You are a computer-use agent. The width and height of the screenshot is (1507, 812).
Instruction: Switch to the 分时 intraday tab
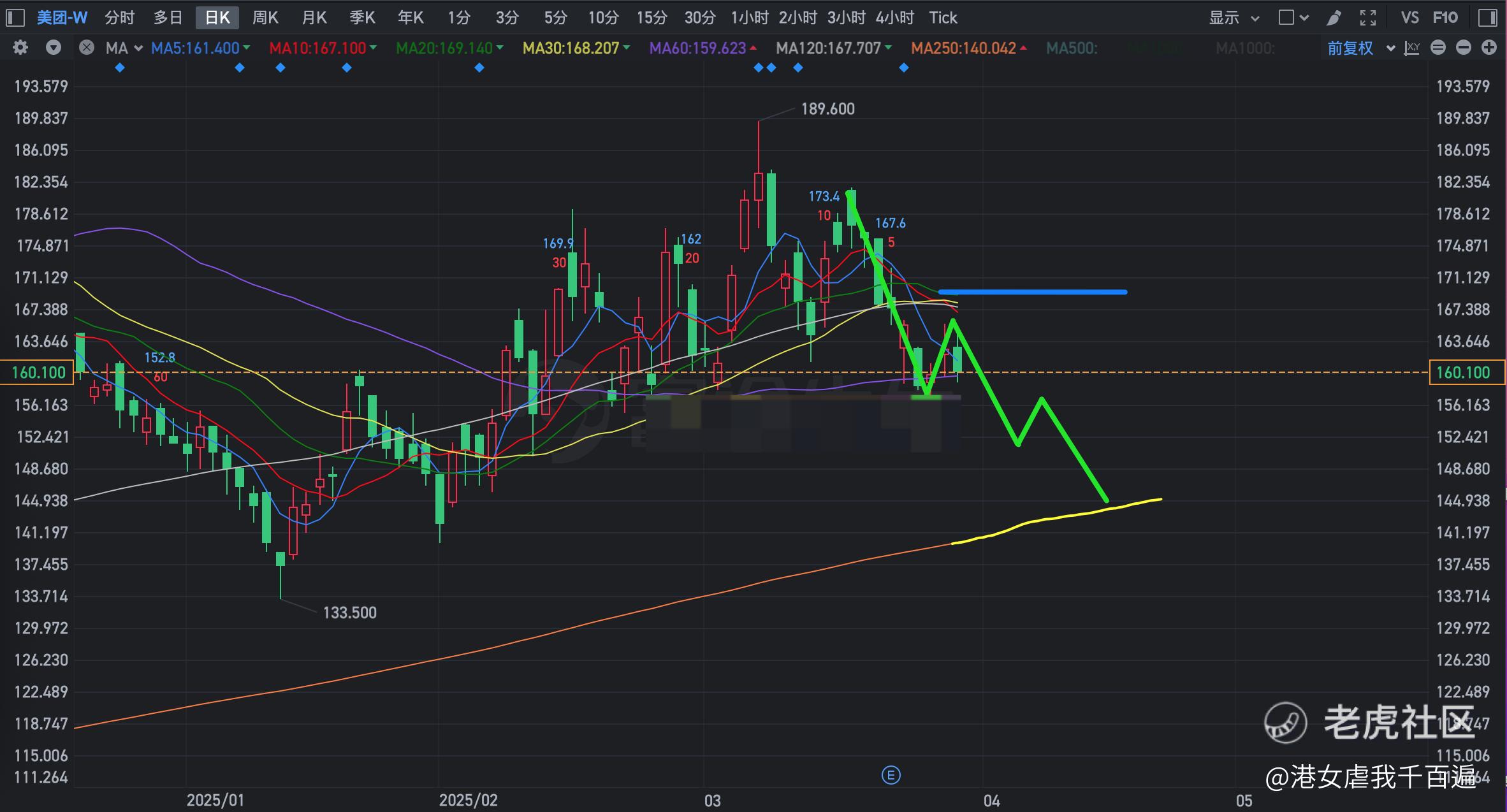(x=120, y=18)
